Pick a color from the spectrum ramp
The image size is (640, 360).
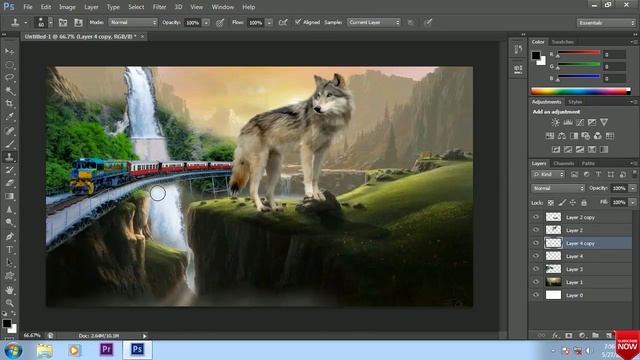(580, 91)
